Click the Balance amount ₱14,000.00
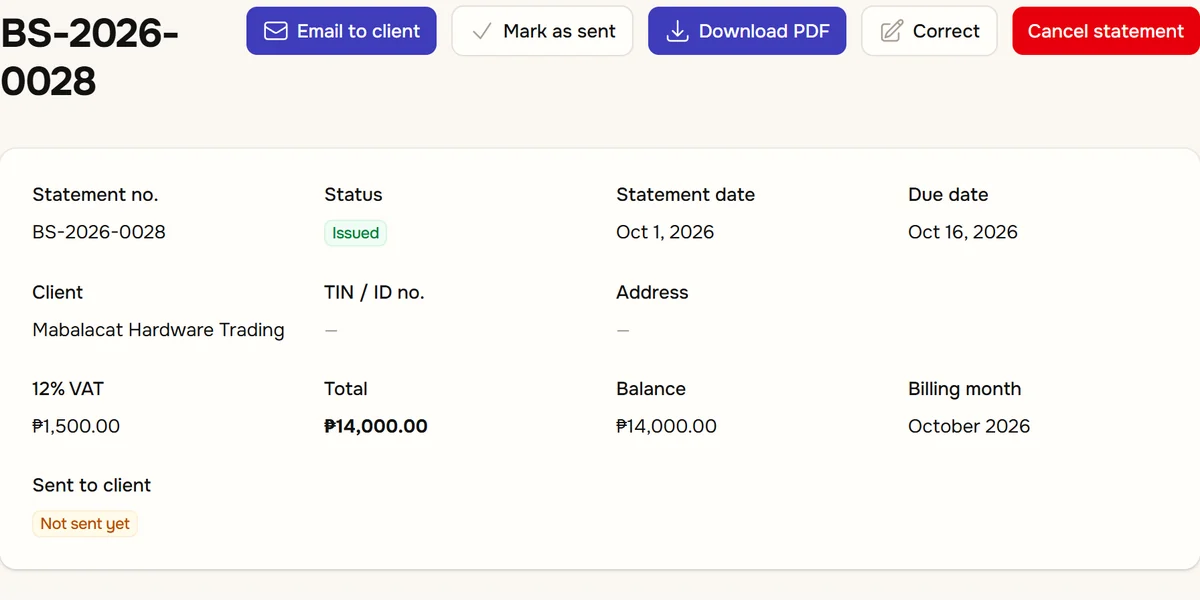The image size is (1200, 600). 666,426
